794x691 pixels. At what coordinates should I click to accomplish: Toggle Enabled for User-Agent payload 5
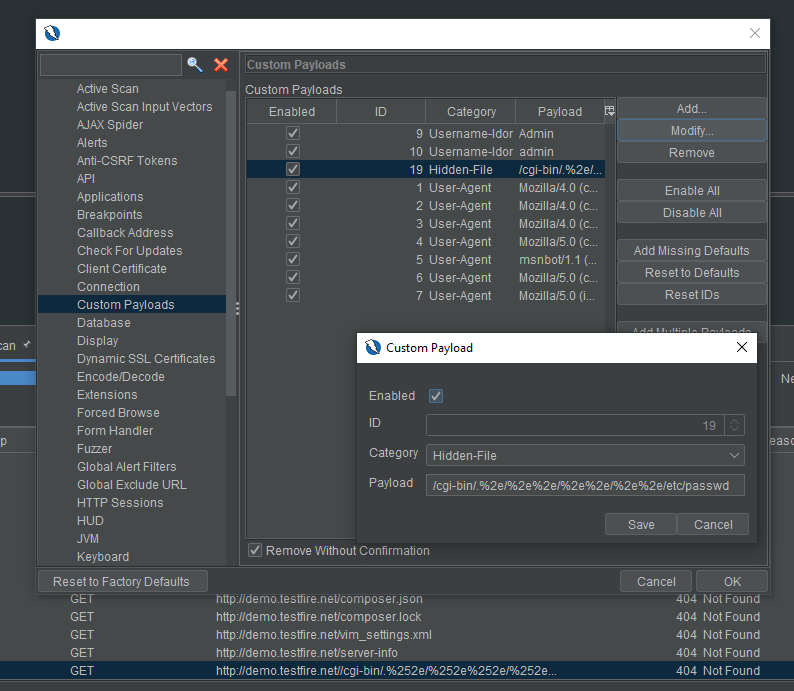pos(293,259)
